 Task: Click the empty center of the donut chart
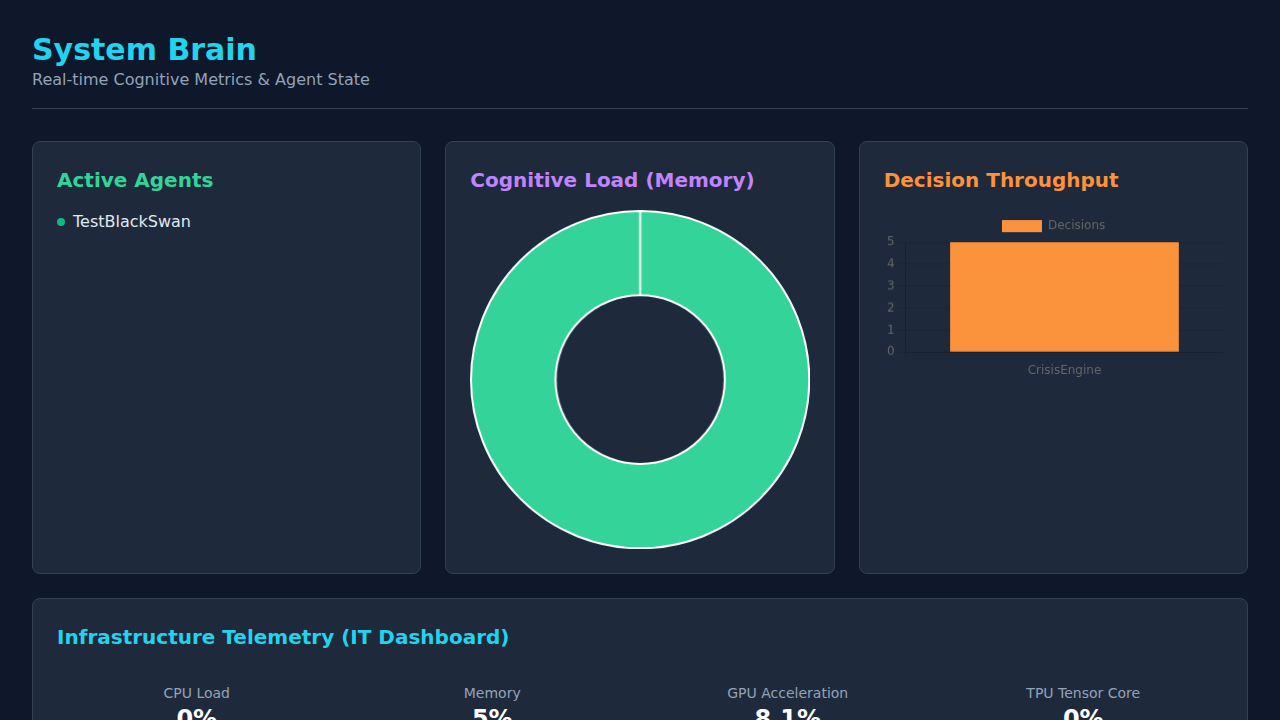tap(640, 380)
